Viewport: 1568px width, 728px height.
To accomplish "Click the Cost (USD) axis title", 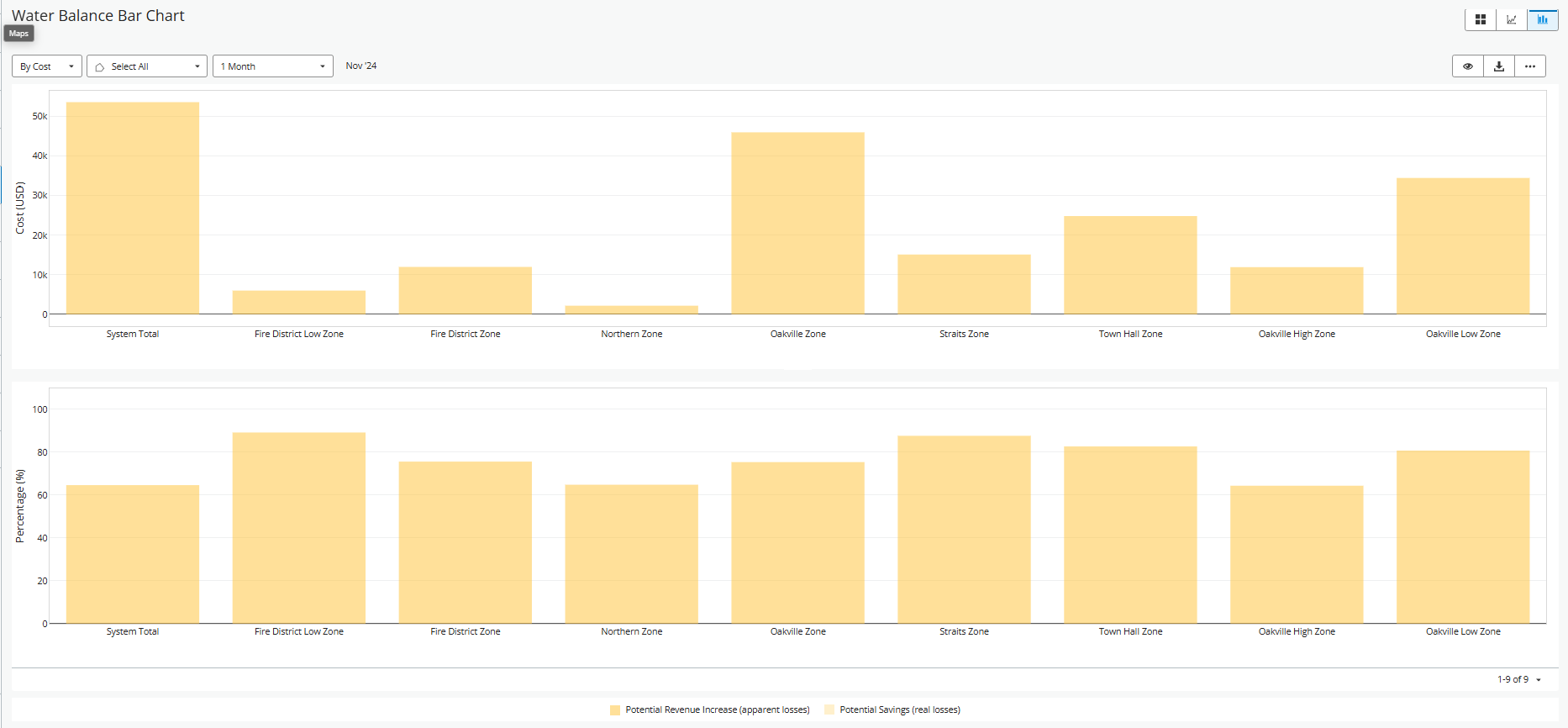I will coord(20,208).
